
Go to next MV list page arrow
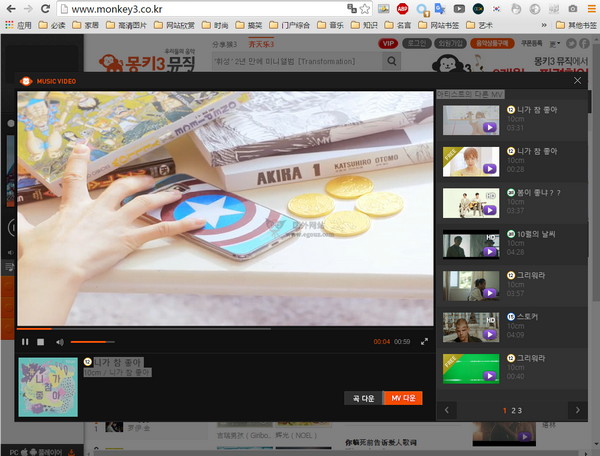(x=577, y=410)
